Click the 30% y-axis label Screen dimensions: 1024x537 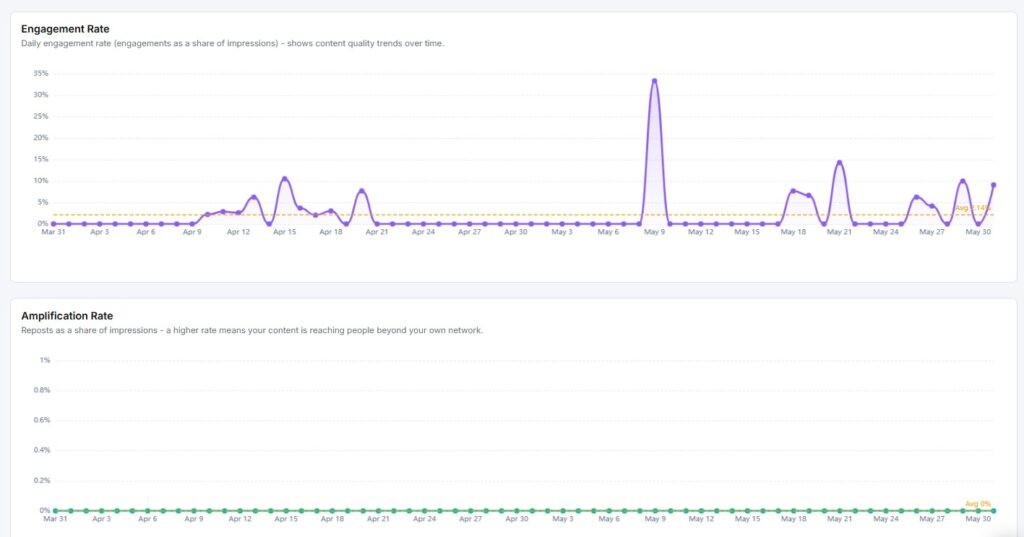click(x=41, y=95)
